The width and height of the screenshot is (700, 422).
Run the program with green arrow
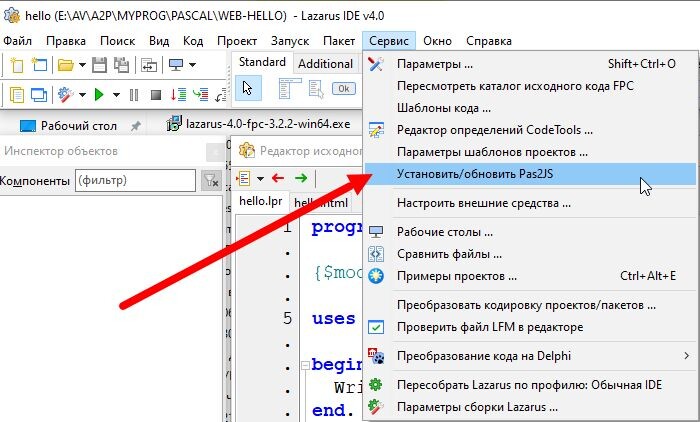(x=99, y=95)
